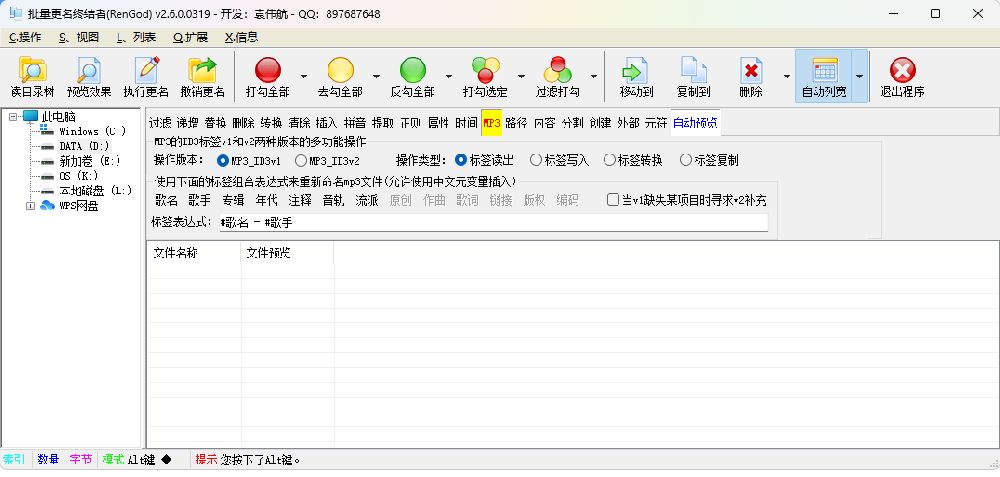This screenshot has height=477, width=1000.
Task: Switch to the 路径 tab
Action: point(516,123)
